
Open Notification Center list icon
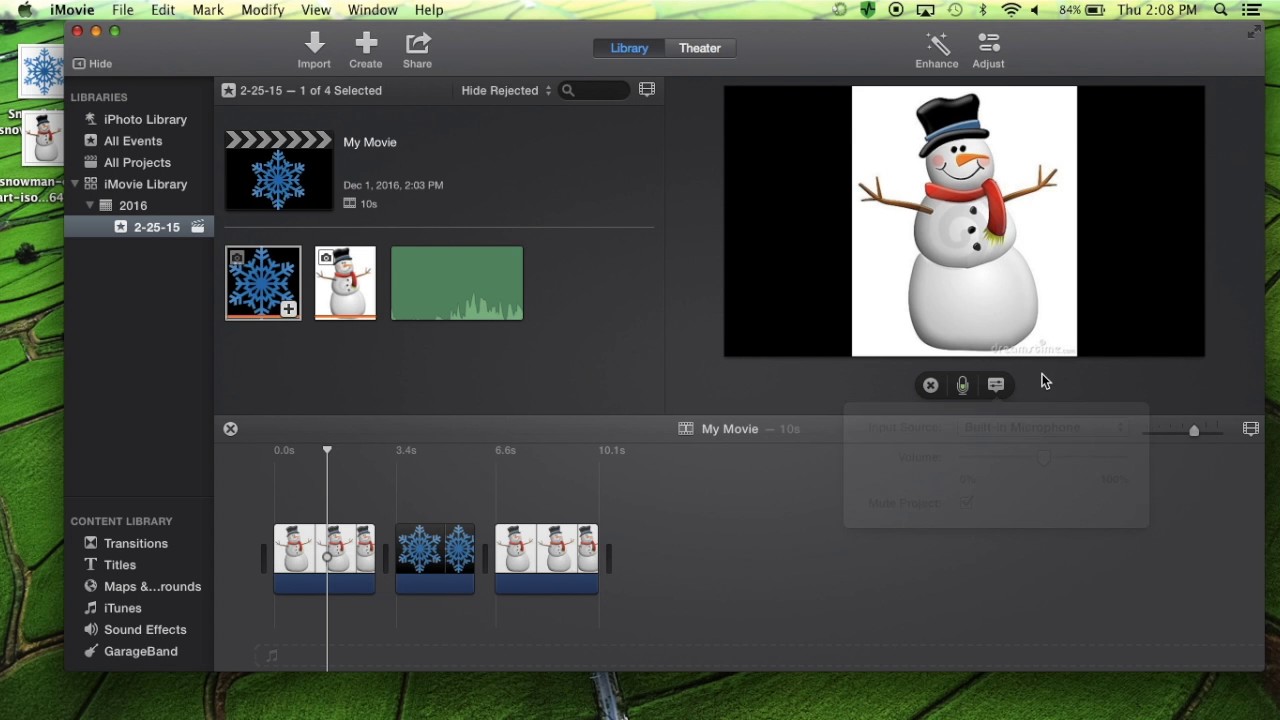click(x=1251, y=10)
